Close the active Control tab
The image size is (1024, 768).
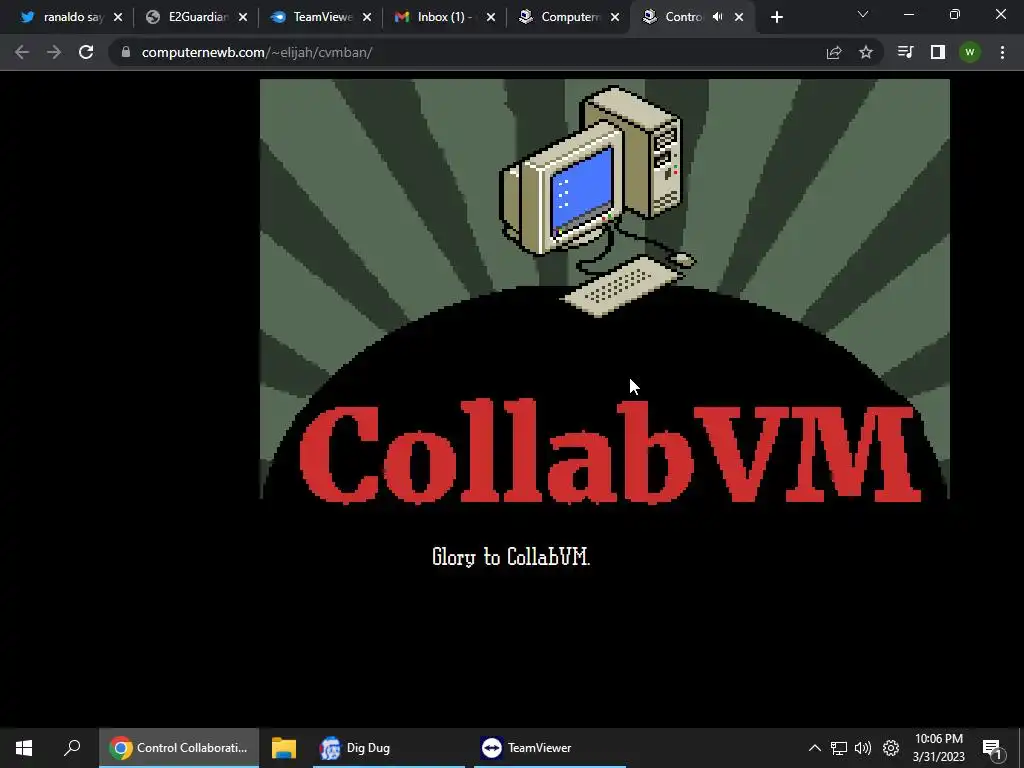tap(739, 18)
